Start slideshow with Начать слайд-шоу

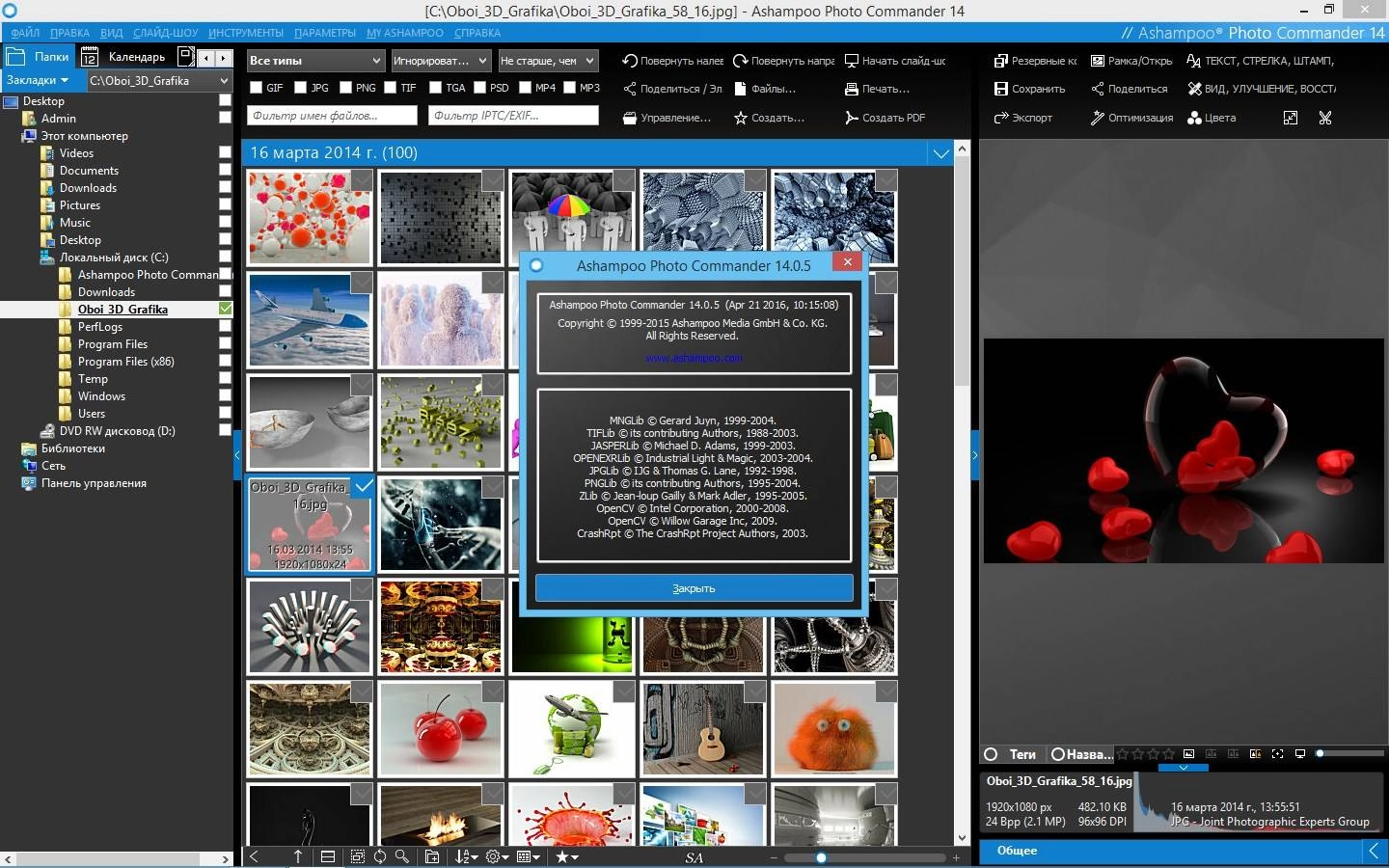point(895,61)
